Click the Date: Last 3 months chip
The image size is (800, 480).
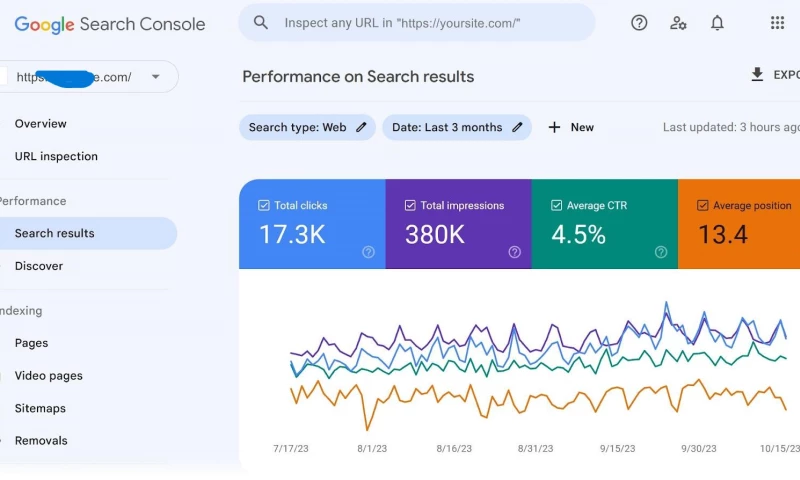(x=457, y=128)
